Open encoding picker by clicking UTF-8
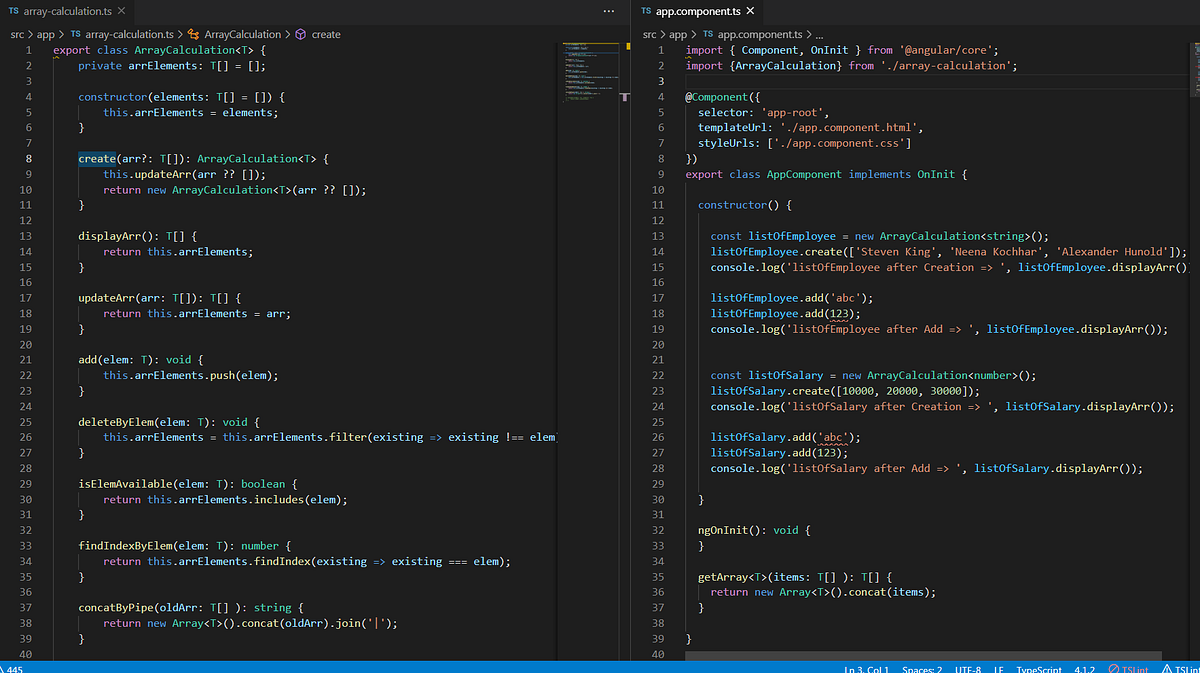 (x=968, y=668)
